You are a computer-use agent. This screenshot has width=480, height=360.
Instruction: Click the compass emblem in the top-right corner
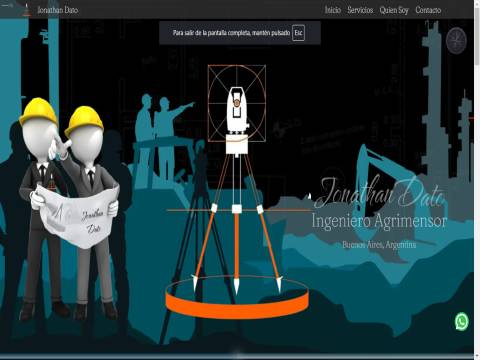pyautogui.click(x=456, y=41)
